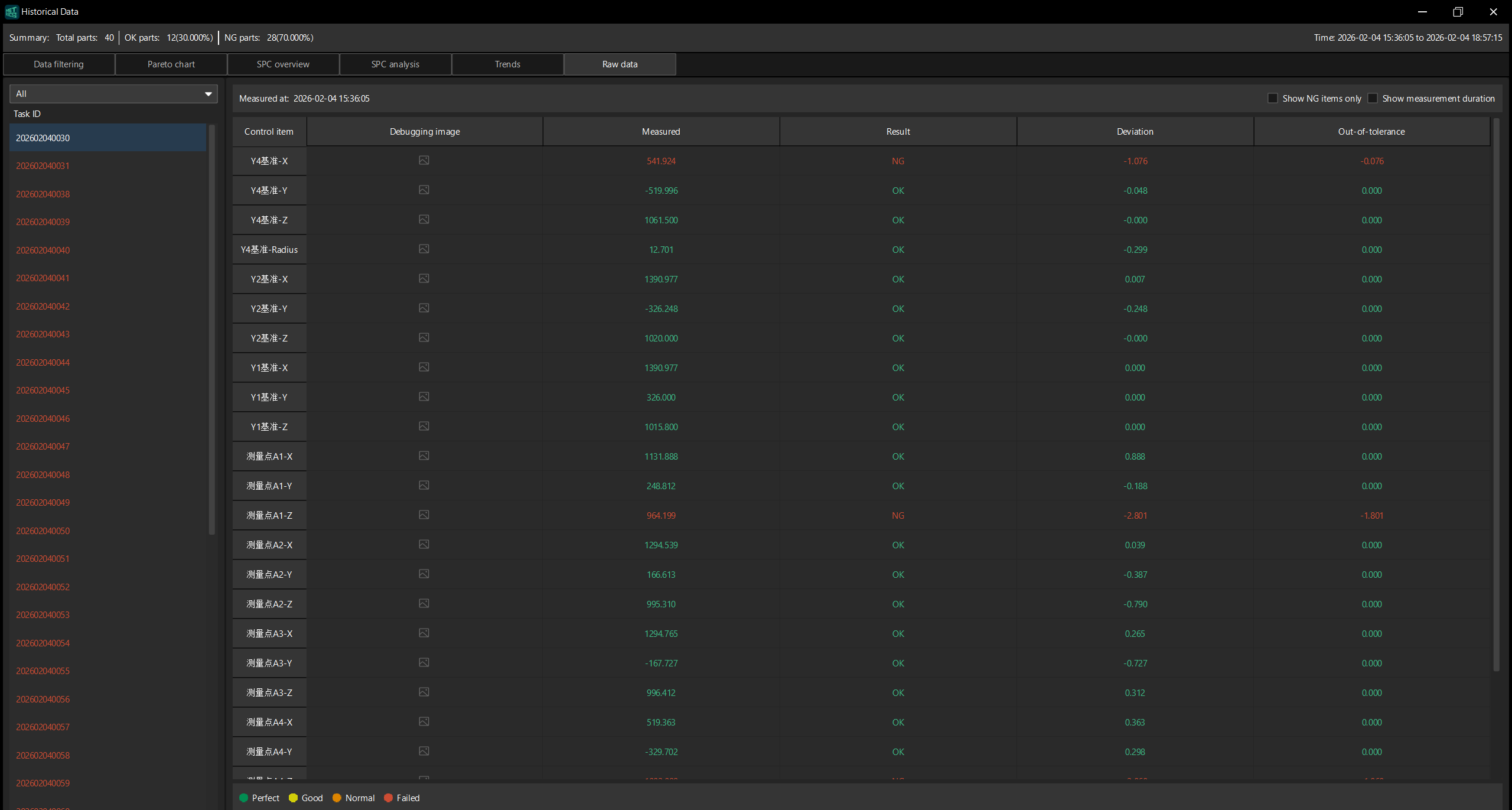Open debugging image for Y1基准-Z row

click(424, 426)
